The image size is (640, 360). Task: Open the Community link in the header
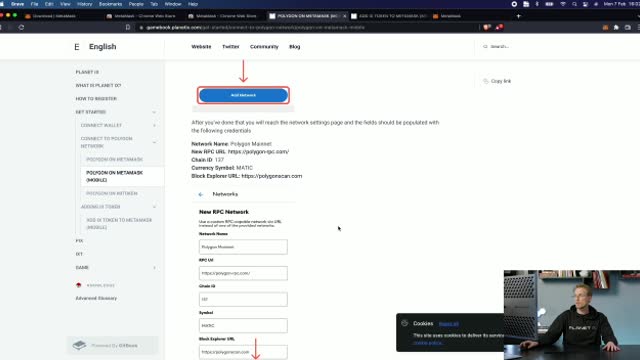click(x=264, y=47)
